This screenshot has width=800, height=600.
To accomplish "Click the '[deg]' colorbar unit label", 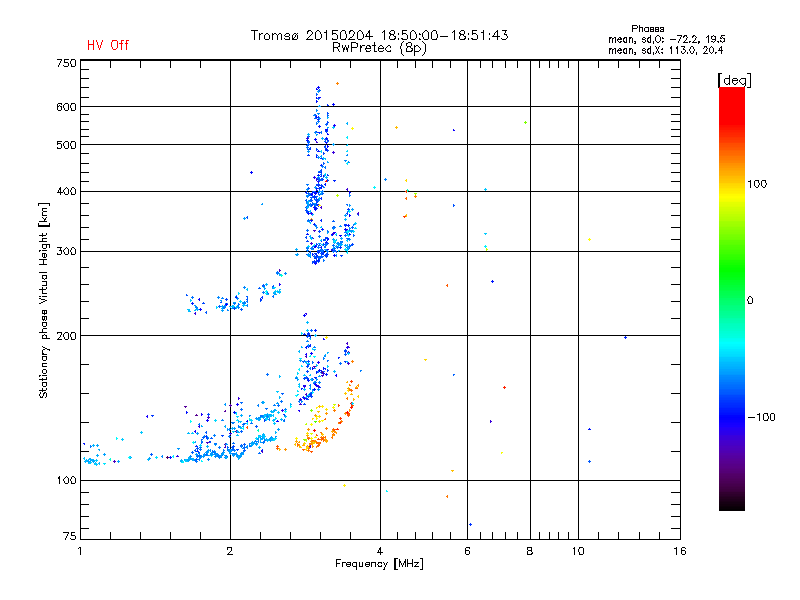I will tap(734, 80).
